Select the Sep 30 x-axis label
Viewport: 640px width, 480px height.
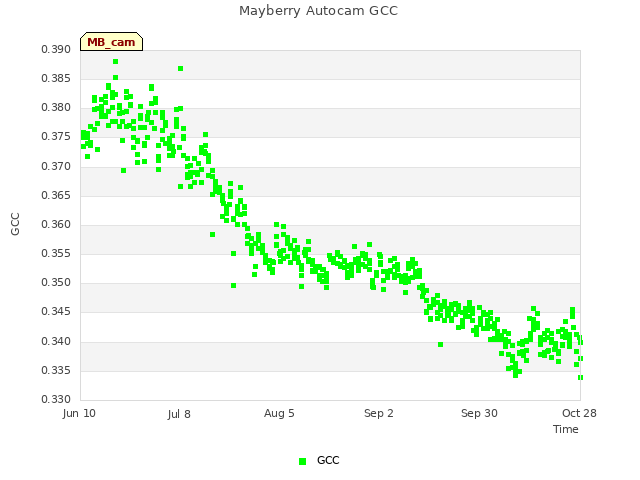pos(479,413)
